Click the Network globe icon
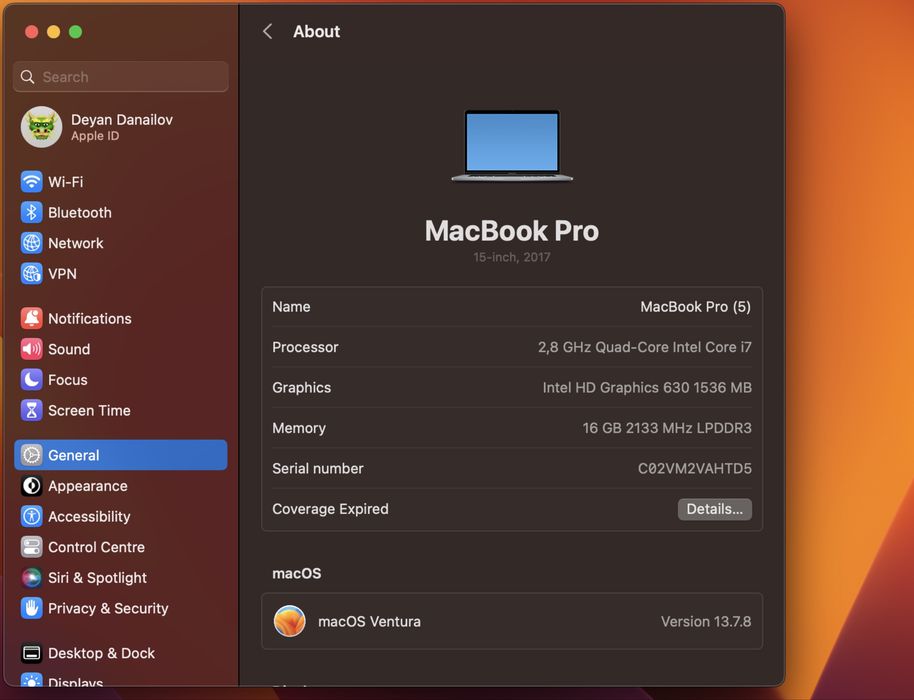The width and height of the screenshot is (914, 700). (31, 243)
